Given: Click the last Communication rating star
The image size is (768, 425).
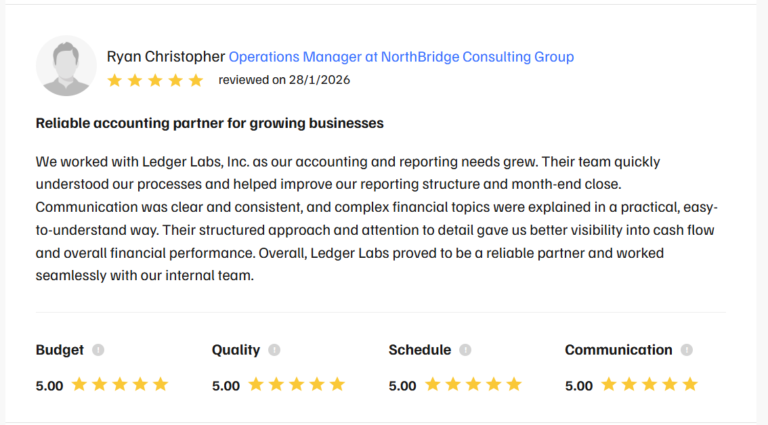Looking at the screenshot, I should [x=689, y=384].
